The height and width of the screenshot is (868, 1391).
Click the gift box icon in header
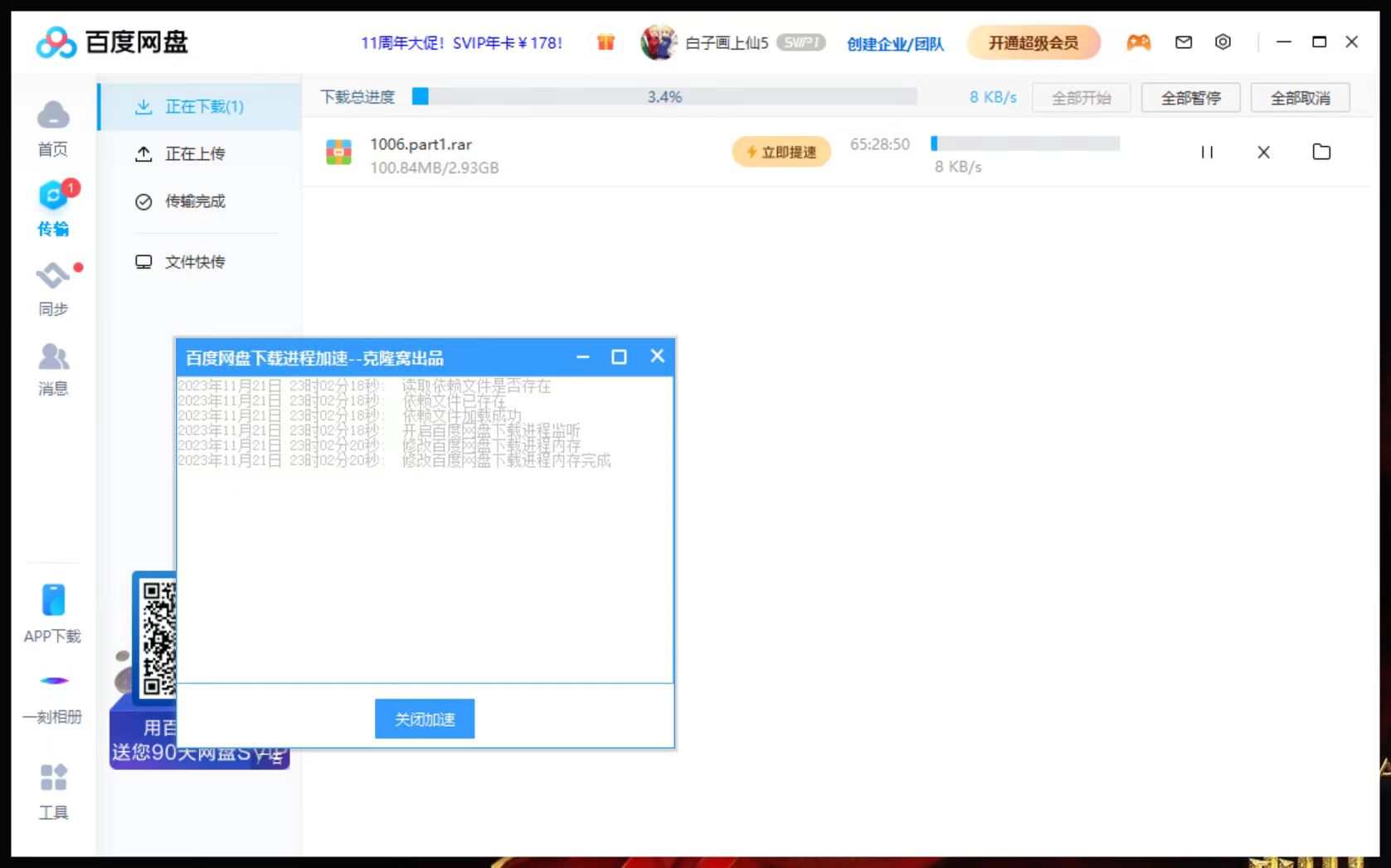coord(606,42)
